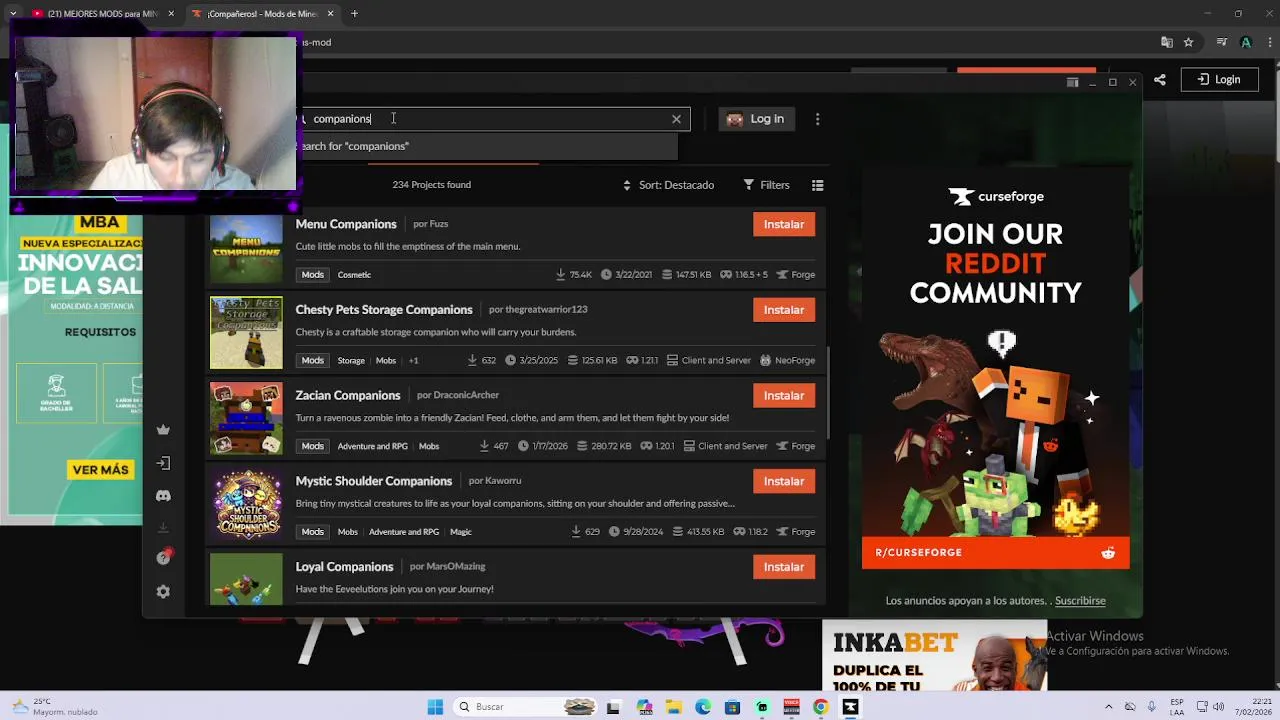The image size is (1280, 720).
Task: Open the three-dot more options menu
Action: 817,119
